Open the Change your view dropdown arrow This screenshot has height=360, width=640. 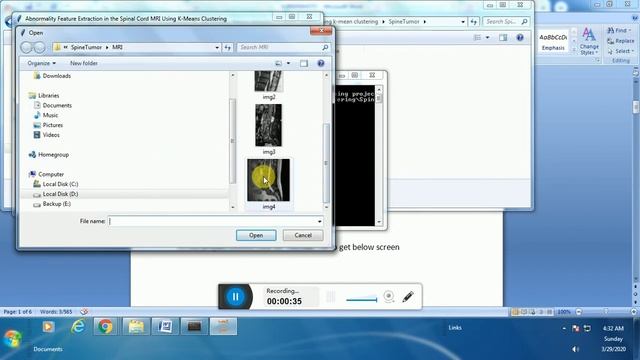[288, 63]
